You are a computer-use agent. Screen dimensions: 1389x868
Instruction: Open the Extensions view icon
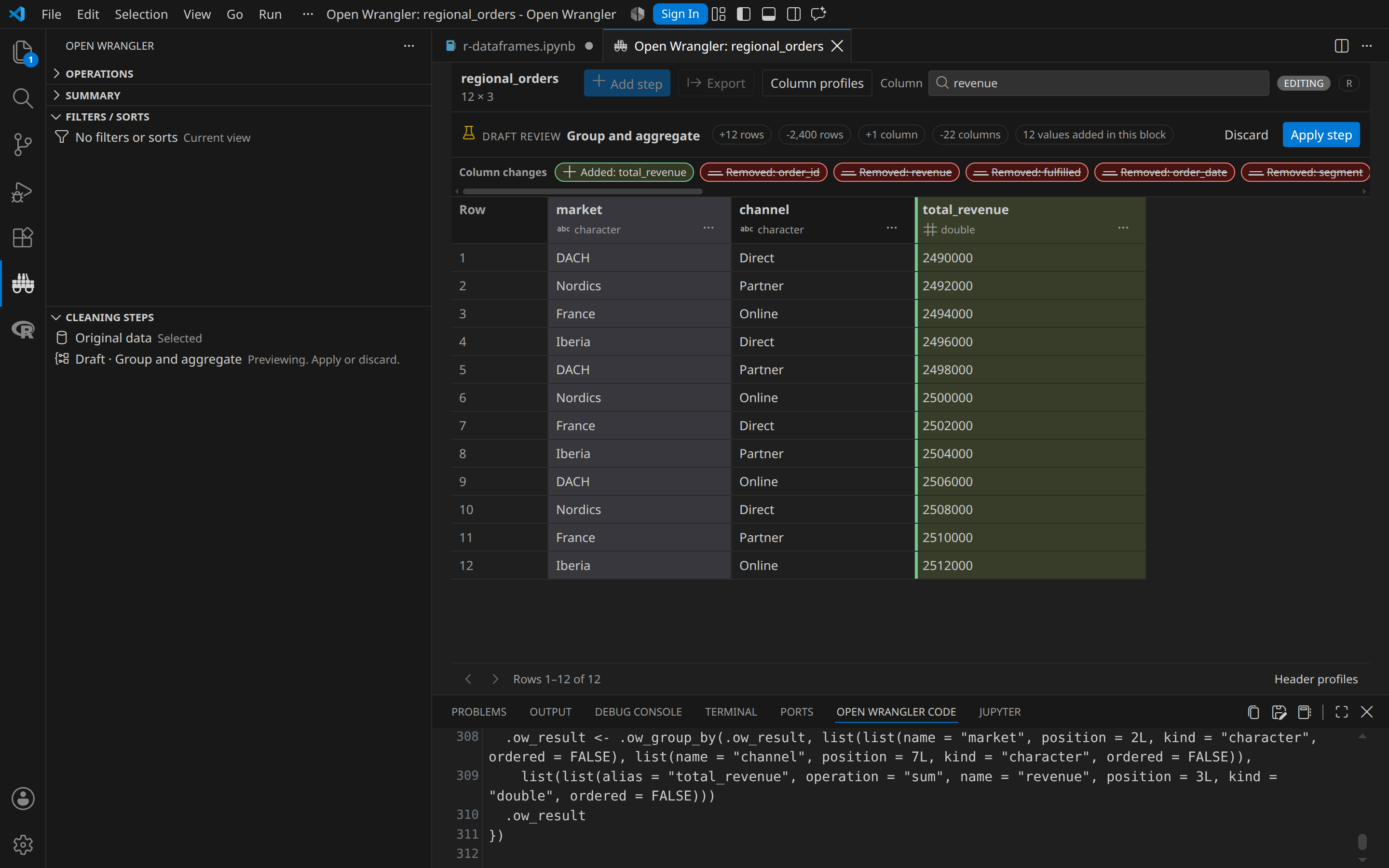(x=22, y=237)
